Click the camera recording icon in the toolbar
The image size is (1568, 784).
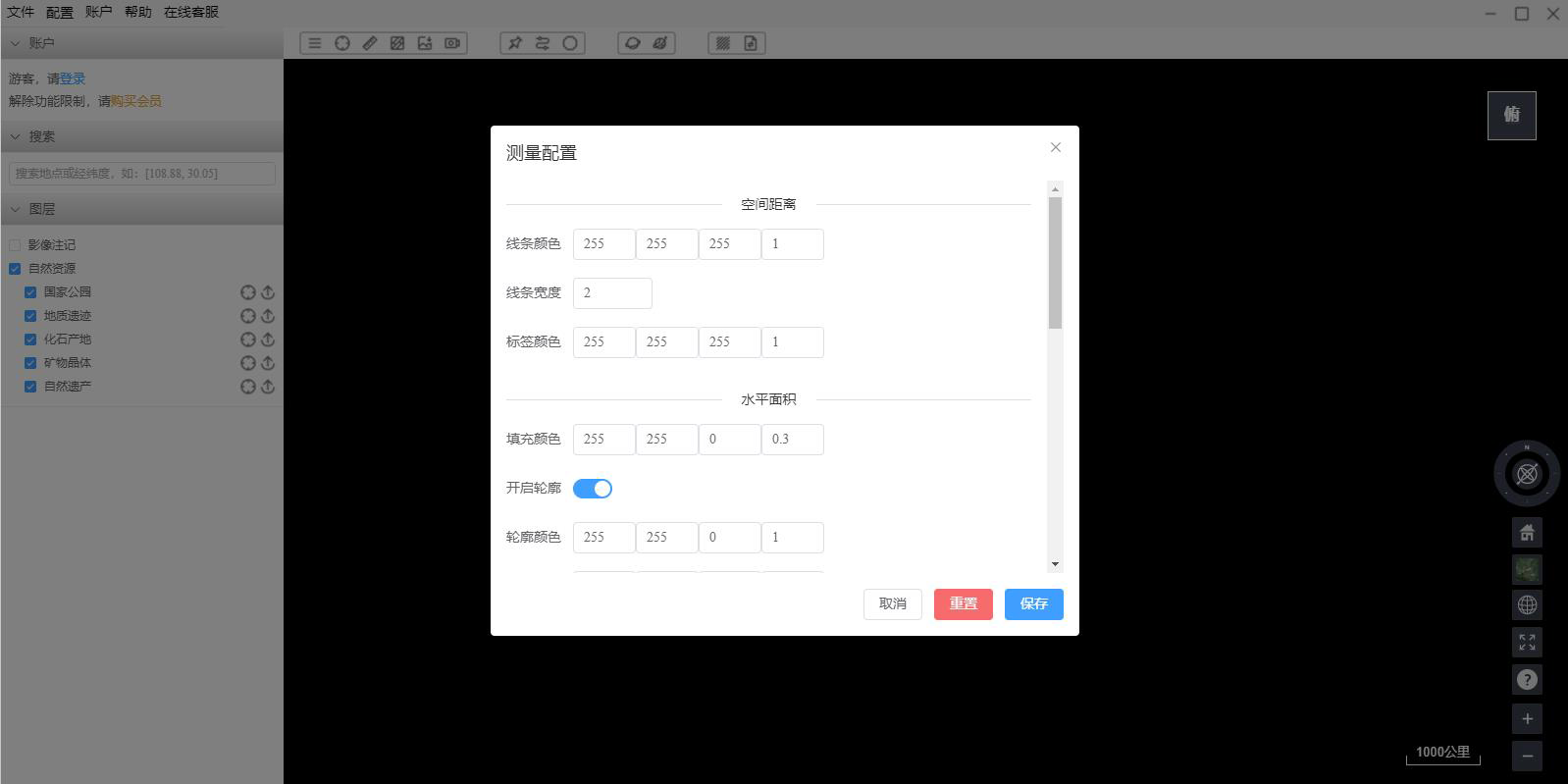452,43
